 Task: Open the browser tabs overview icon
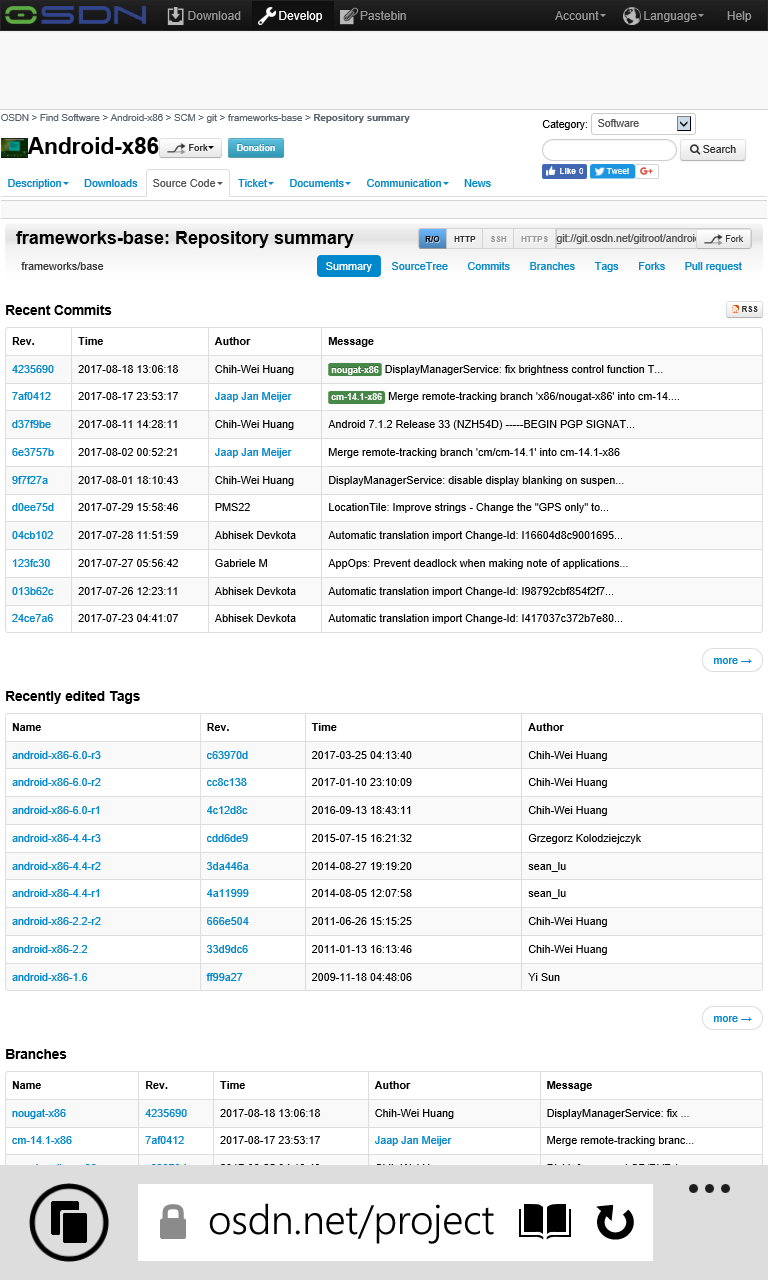click(x=69, y=1221)
